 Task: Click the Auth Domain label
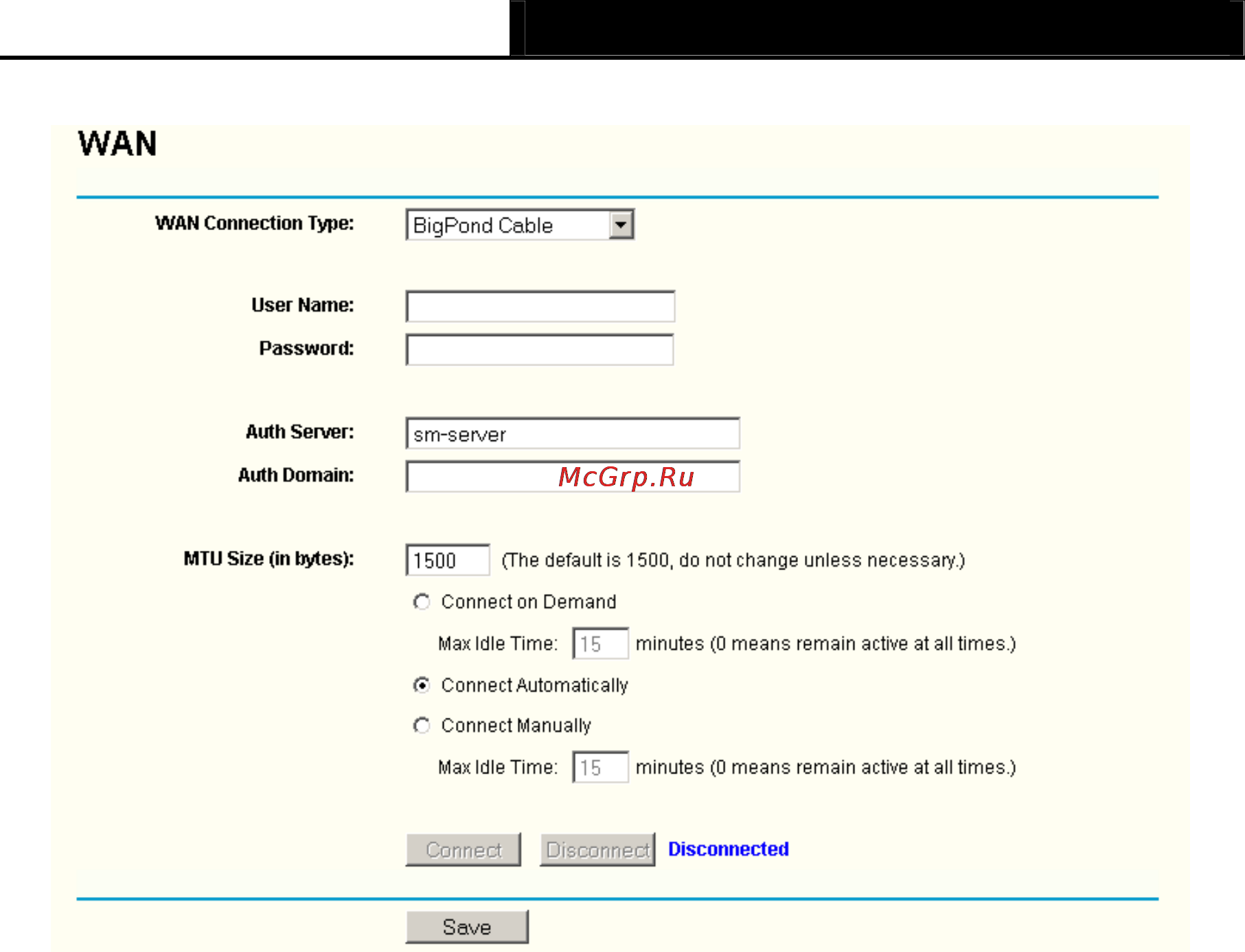(296, 475)
